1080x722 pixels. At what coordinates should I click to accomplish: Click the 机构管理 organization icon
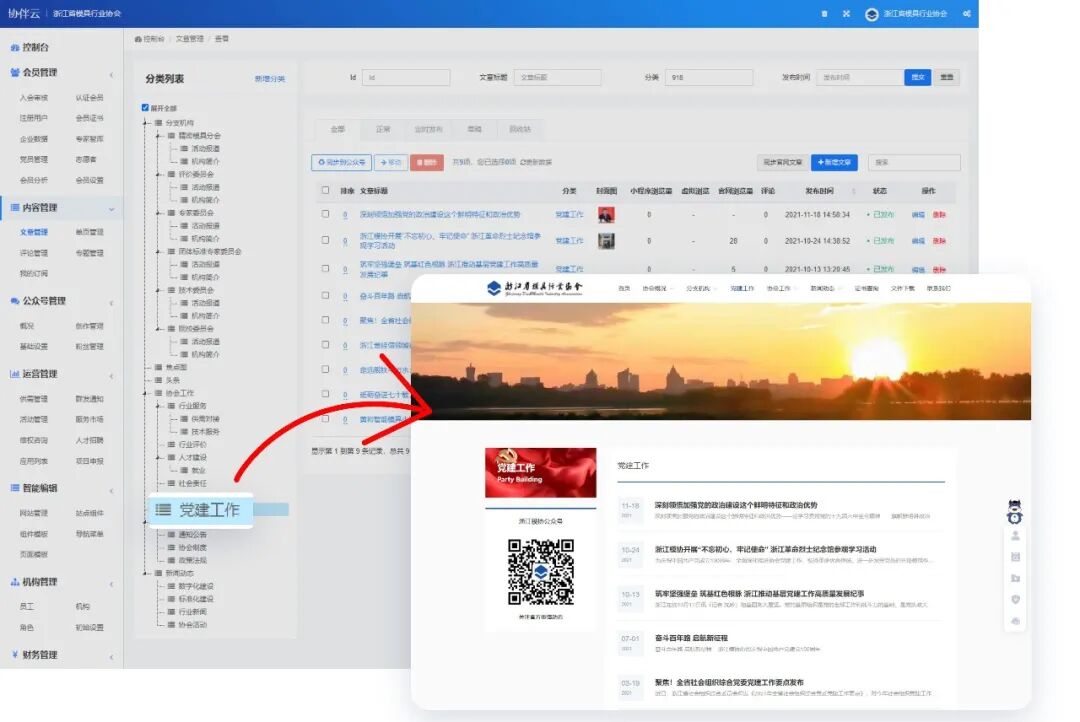pyautogui.click(x=14, y=582)
